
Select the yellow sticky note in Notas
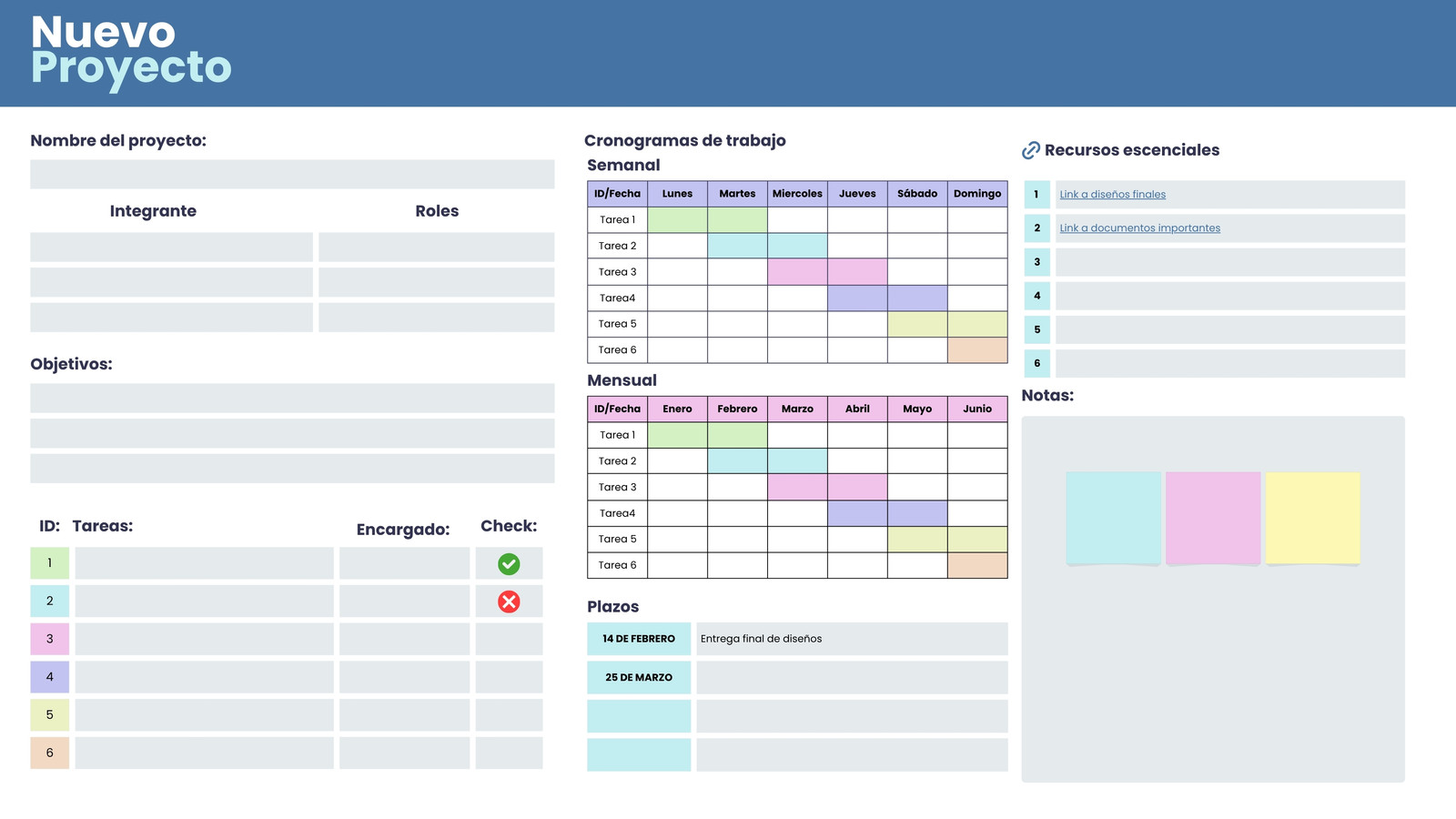tap(1312, 518)
